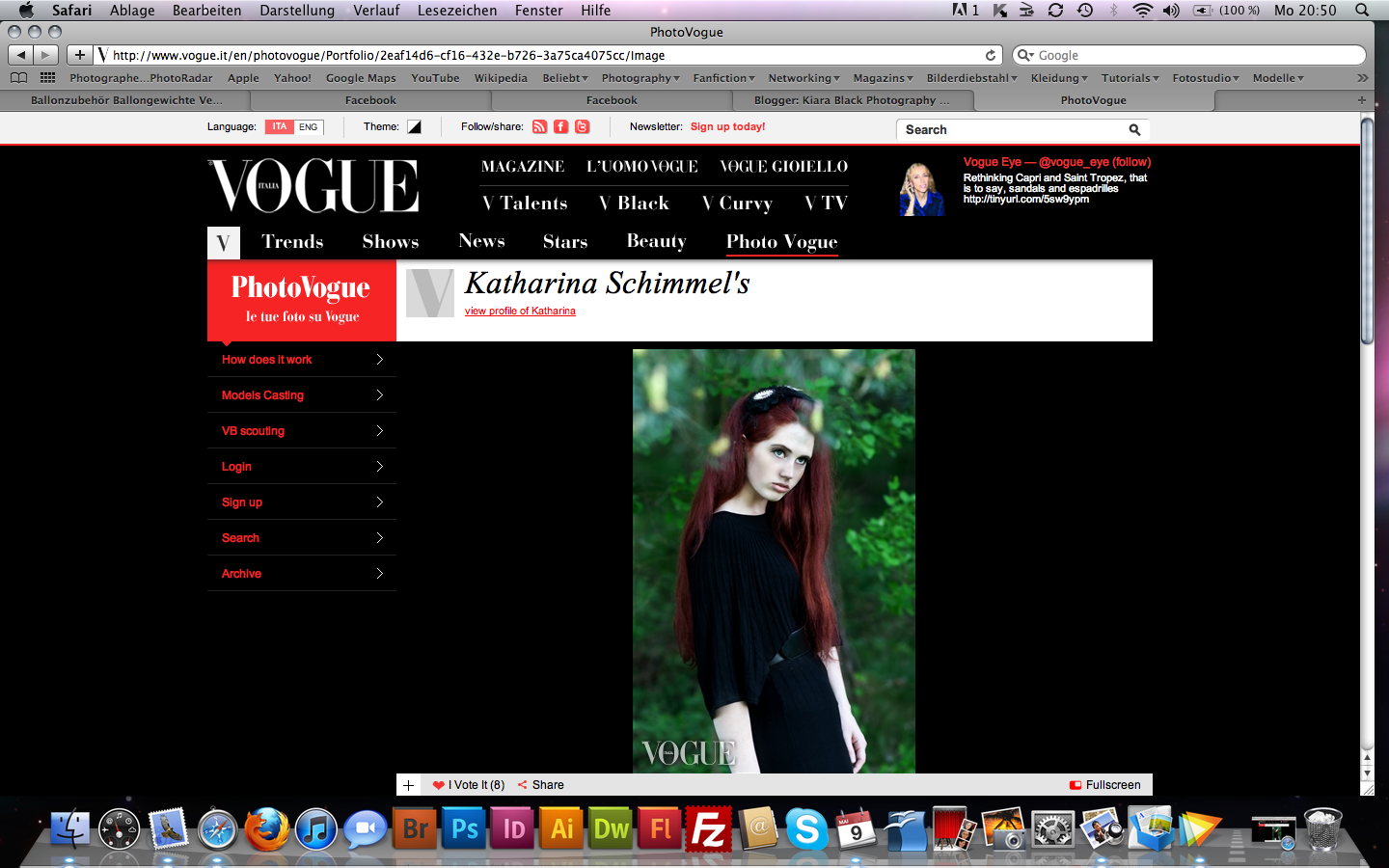This screenshot has height=868, width=1389.
Task: Open FileZilla from the dock
Action: (709, 828)
